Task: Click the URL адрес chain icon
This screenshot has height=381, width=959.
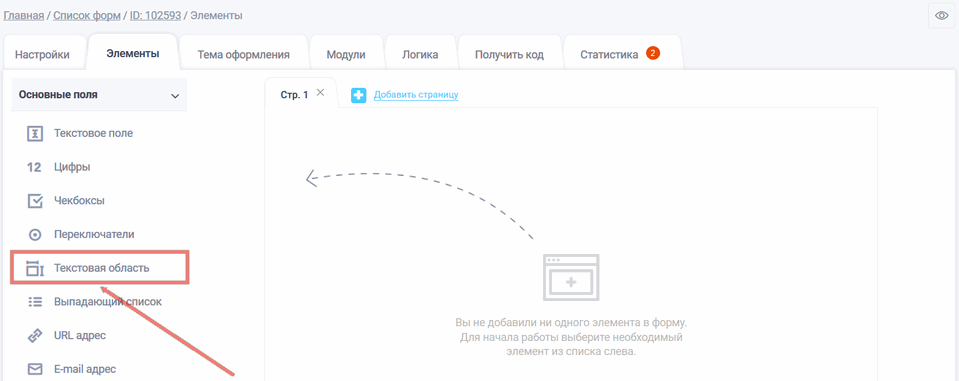Action: [x=35, y=336]
